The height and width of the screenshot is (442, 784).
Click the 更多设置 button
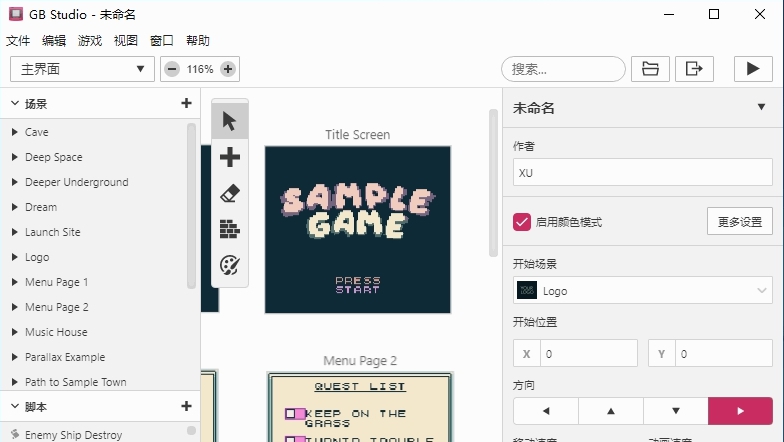pos(740,222)
